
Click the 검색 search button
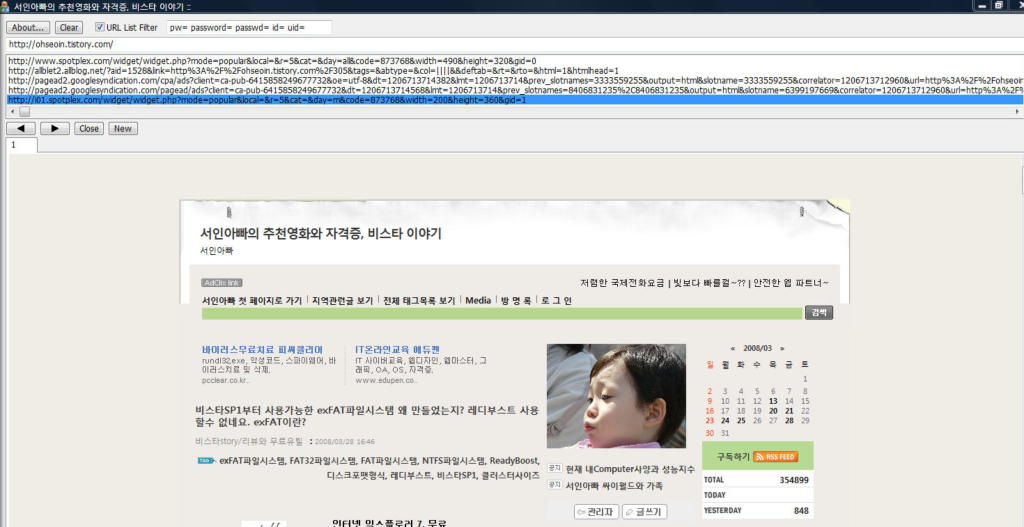point(818,313)
